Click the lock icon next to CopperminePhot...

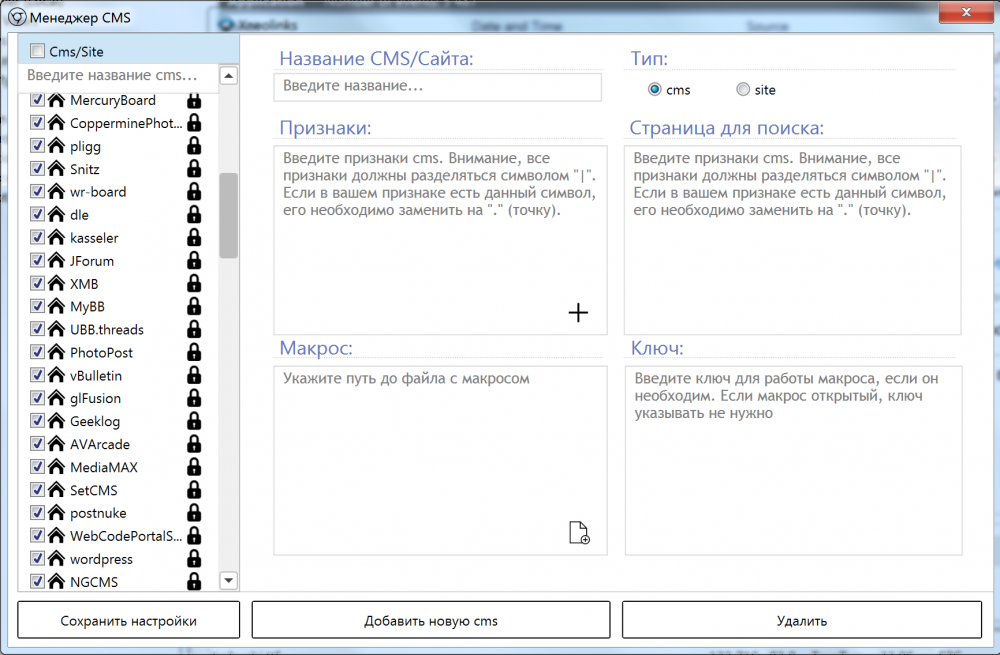[x=194, y=123]
